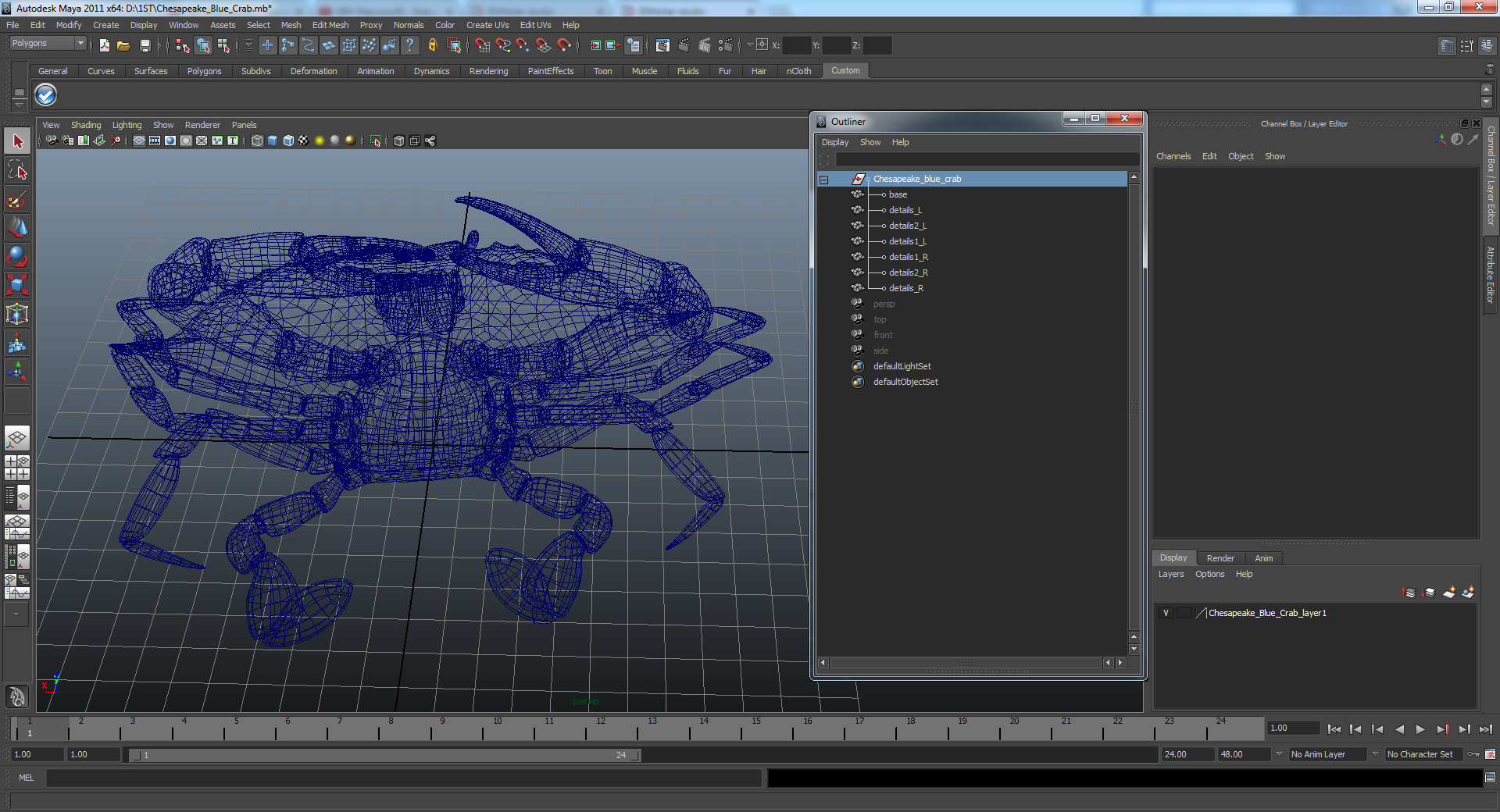Screen dimensions: 1500x812
Task: Create layer from selected objects icon
Action: pos(1468,593)
